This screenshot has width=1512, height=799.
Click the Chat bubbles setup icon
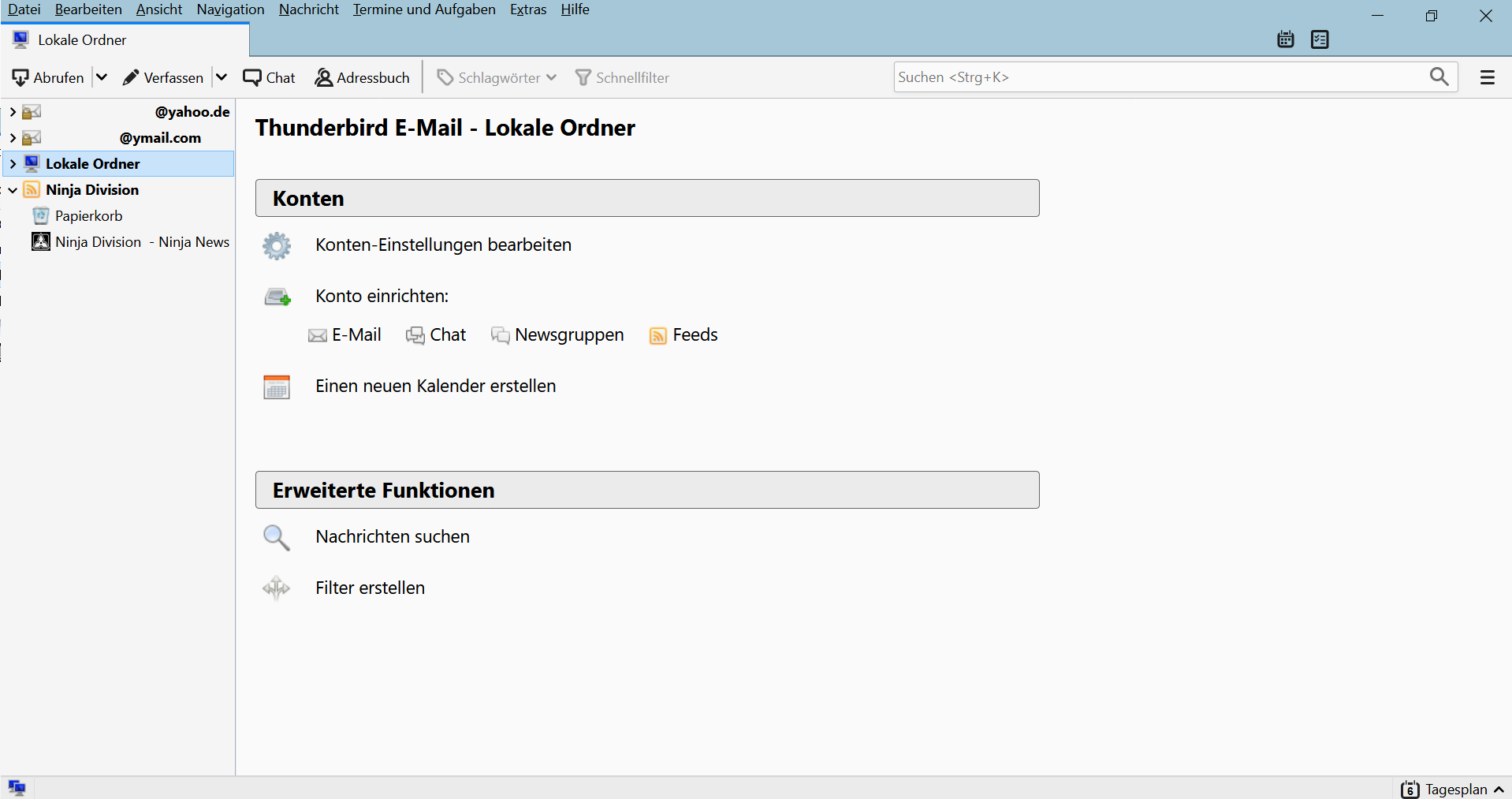click(415, 336)
